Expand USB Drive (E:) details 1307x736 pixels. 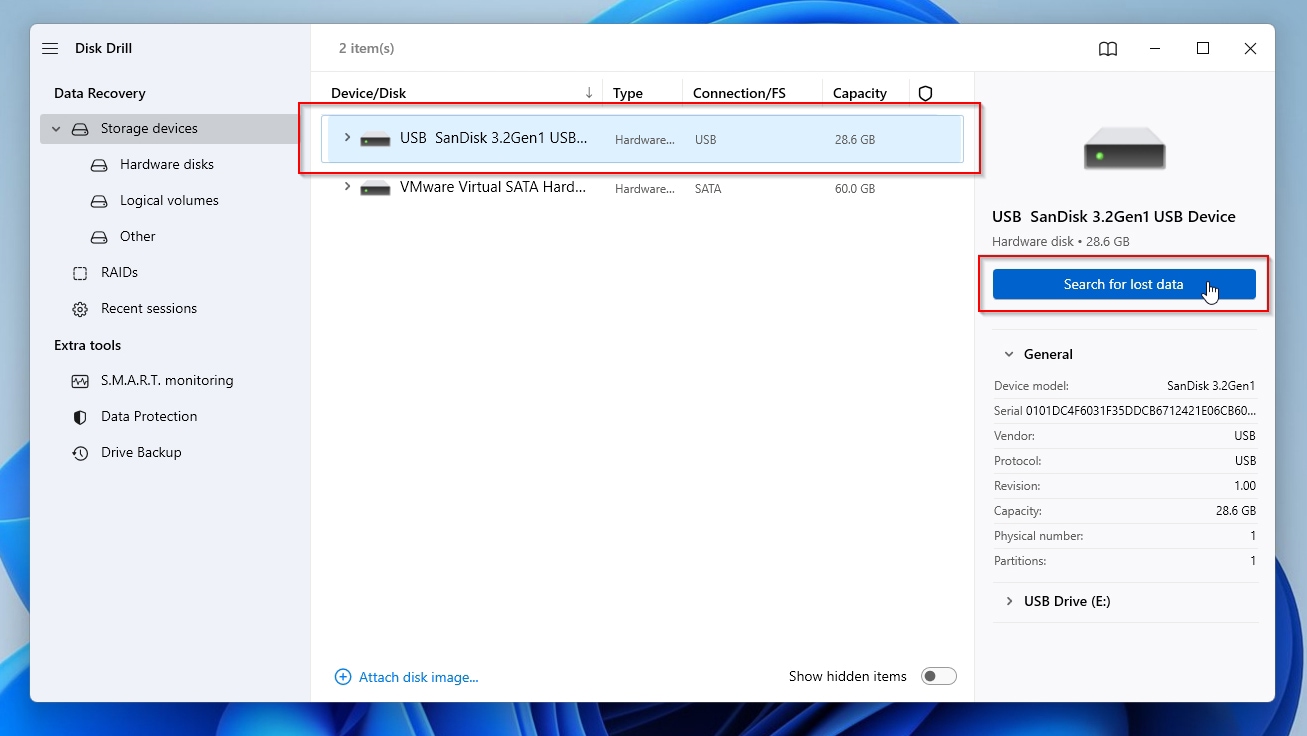[x=1009, y=601]
